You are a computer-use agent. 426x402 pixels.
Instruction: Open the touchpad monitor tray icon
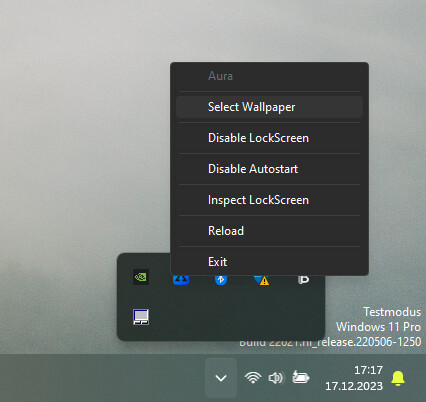(x=141, y=317)
